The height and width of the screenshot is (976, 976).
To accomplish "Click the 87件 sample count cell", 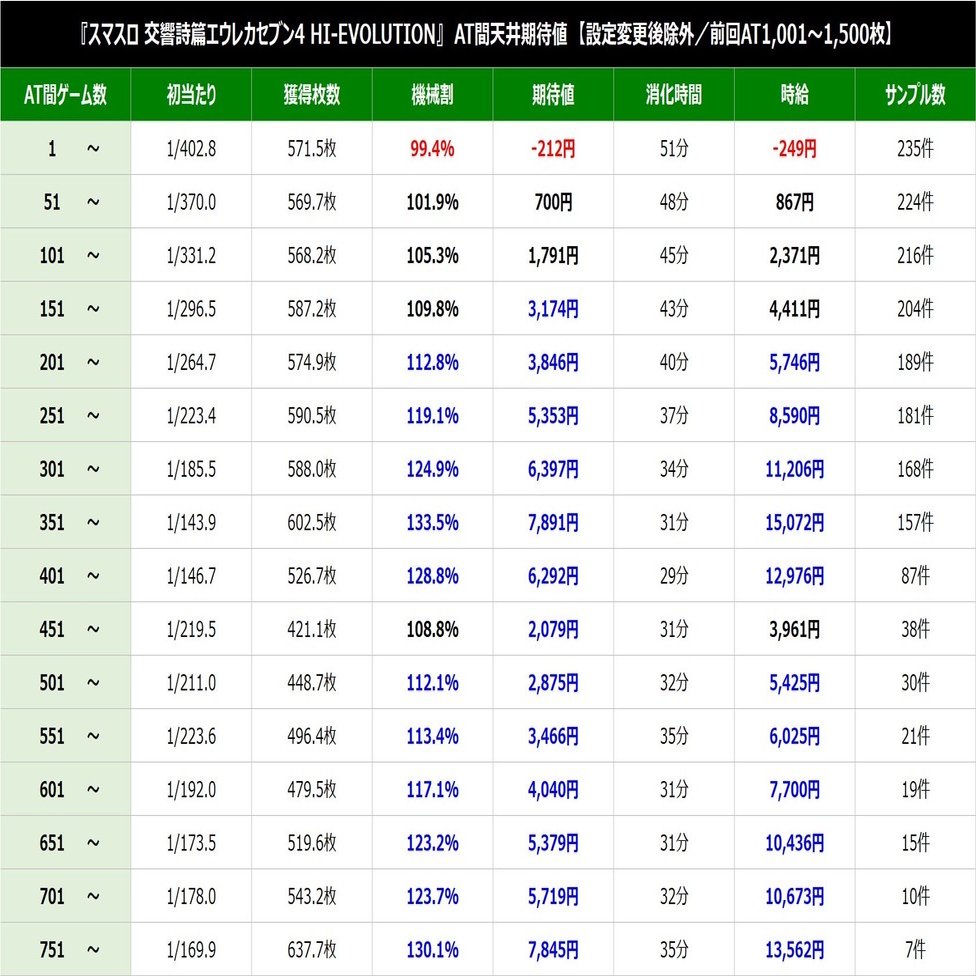I will [x=916, y=576].
